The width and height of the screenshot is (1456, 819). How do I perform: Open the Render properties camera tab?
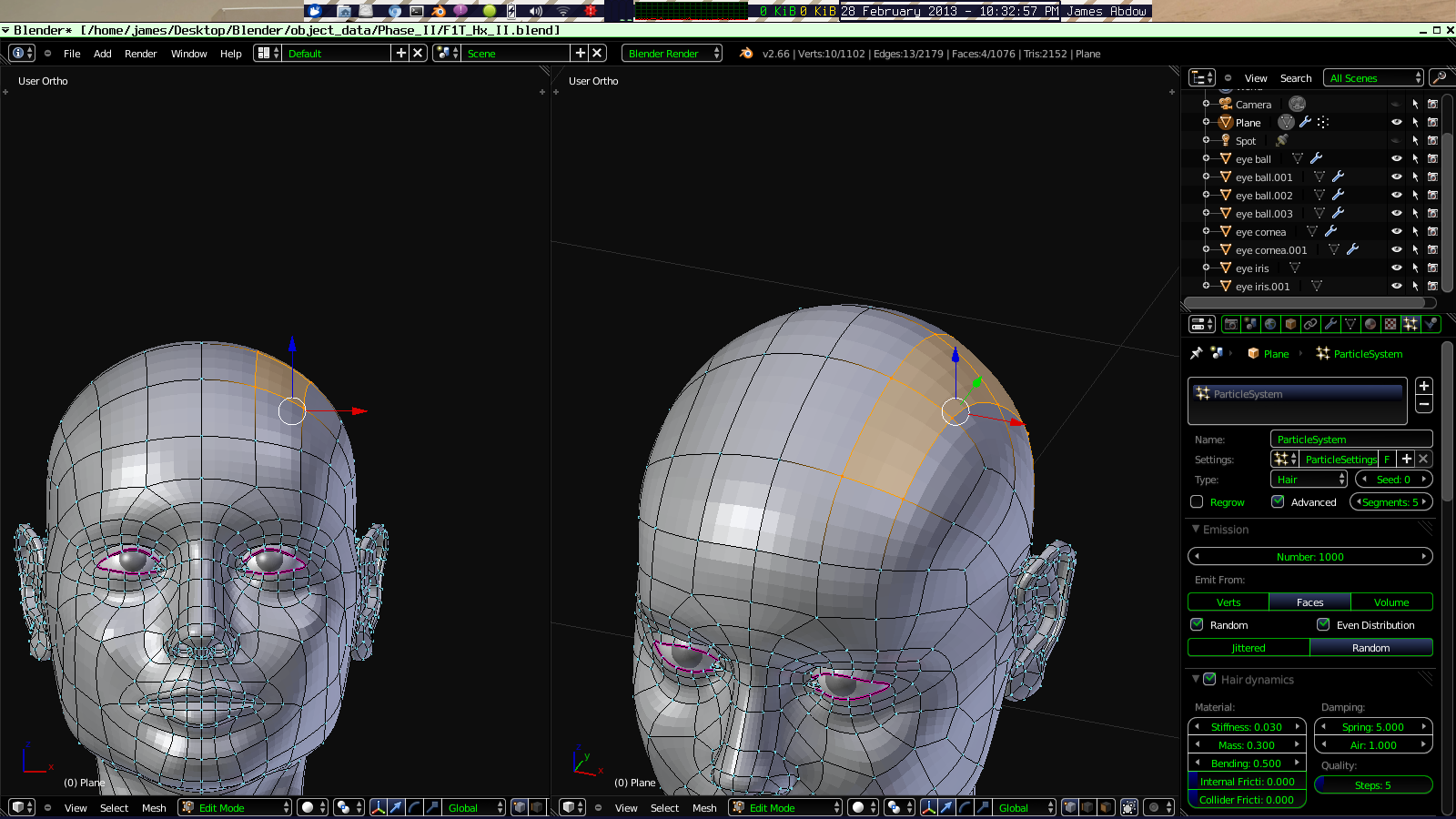[x=1231, y=324]
